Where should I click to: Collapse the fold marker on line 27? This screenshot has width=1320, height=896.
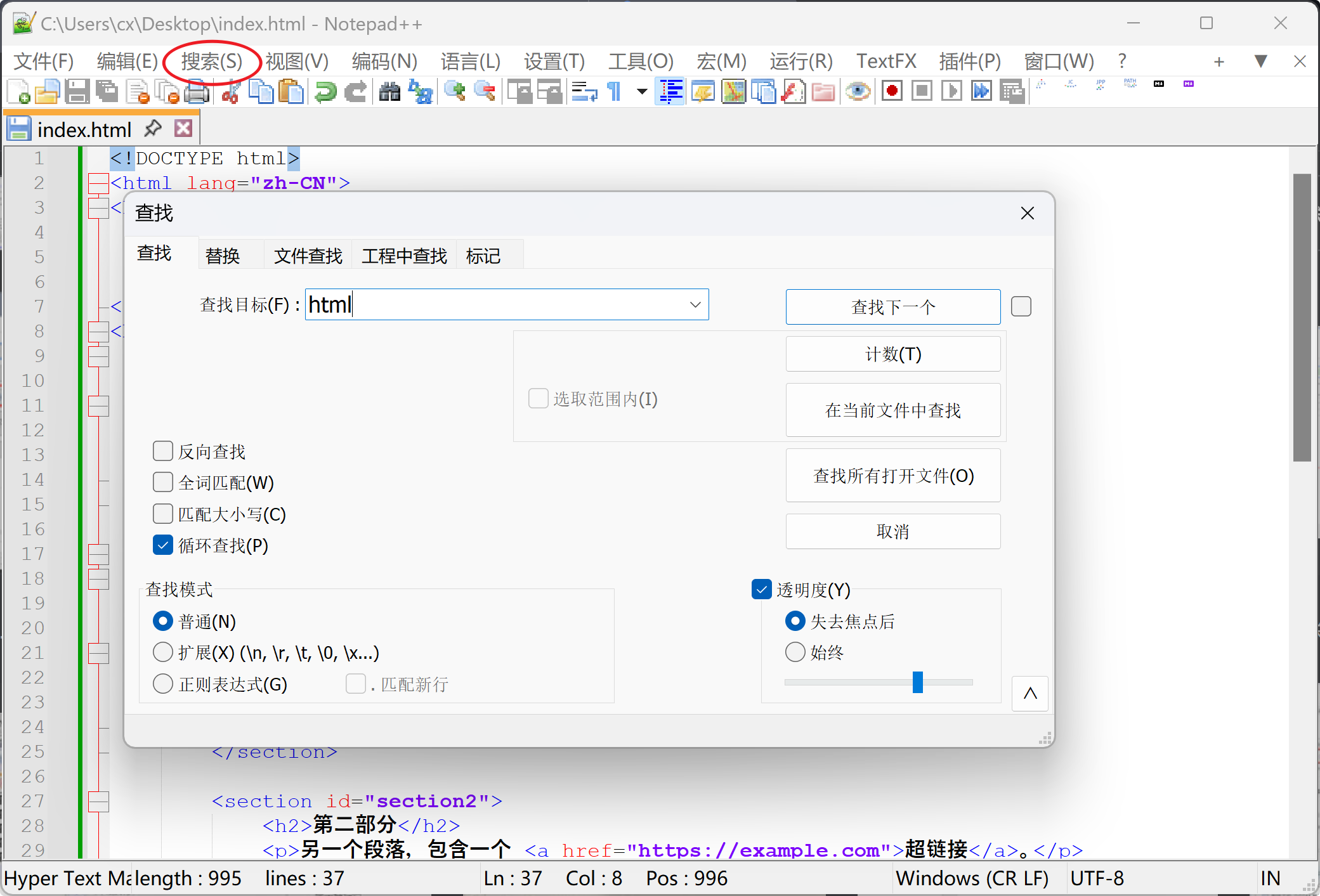tap(98, 801)
